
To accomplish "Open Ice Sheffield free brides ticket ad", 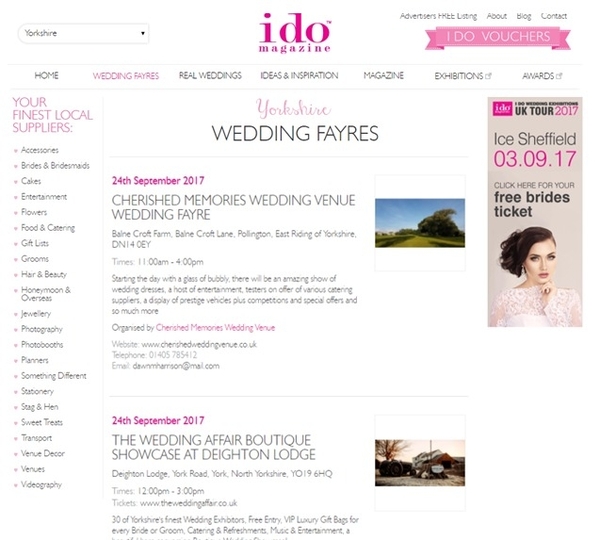I will (535, 212).
